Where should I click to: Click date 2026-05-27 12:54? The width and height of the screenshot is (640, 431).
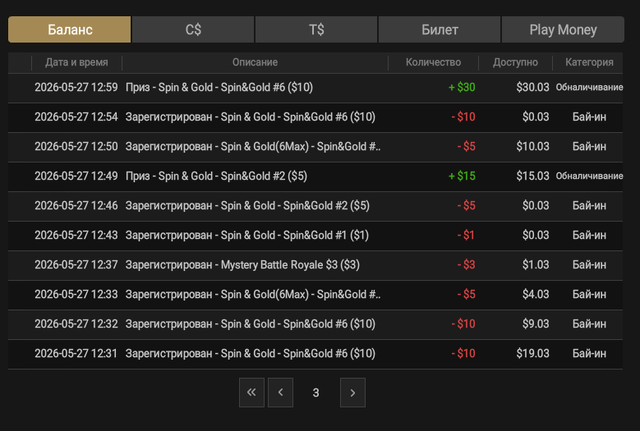(x=76, y=117)
